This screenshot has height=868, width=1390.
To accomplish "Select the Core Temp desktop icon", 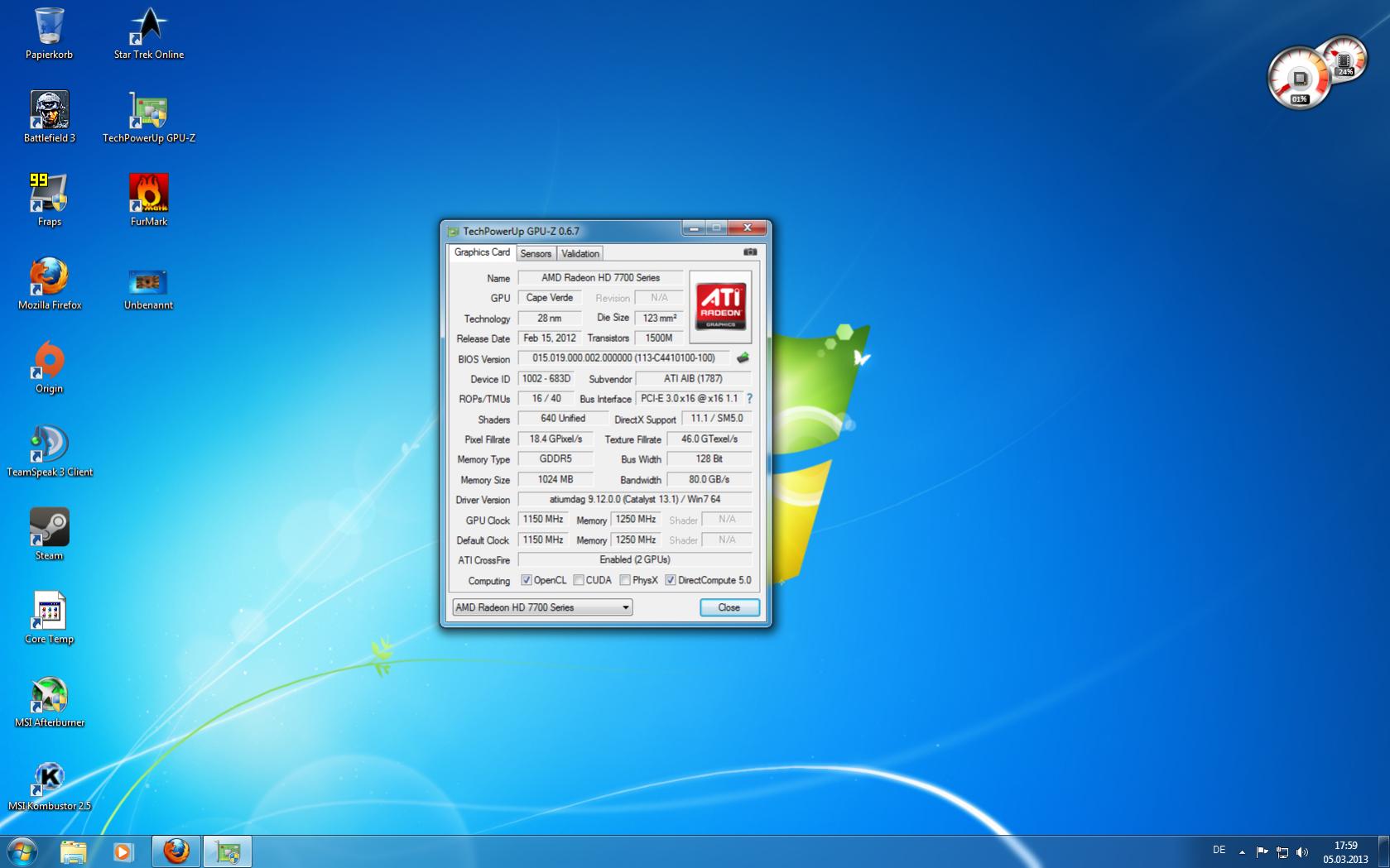I will [49, 618].
